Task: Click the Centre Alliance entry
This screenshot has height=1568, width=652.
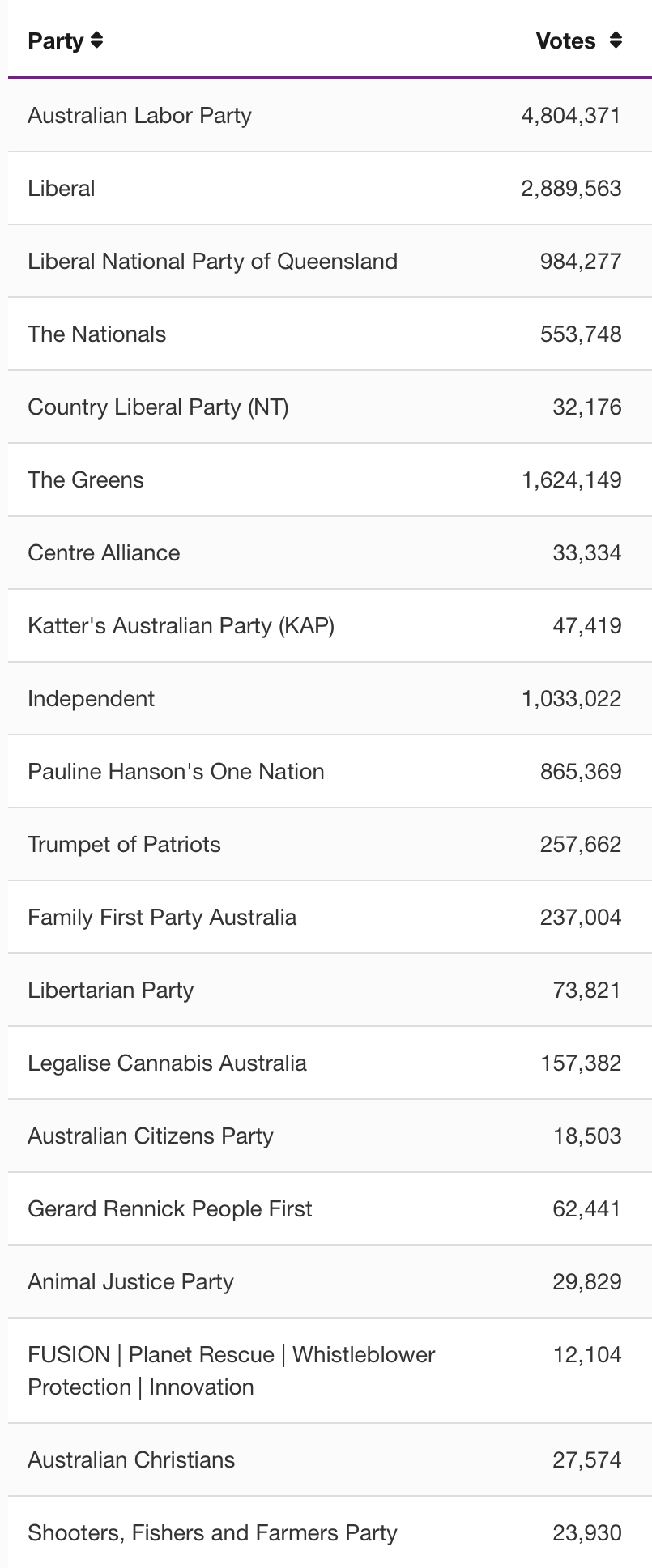Action: pyautogui.click(x=104, y=553)
